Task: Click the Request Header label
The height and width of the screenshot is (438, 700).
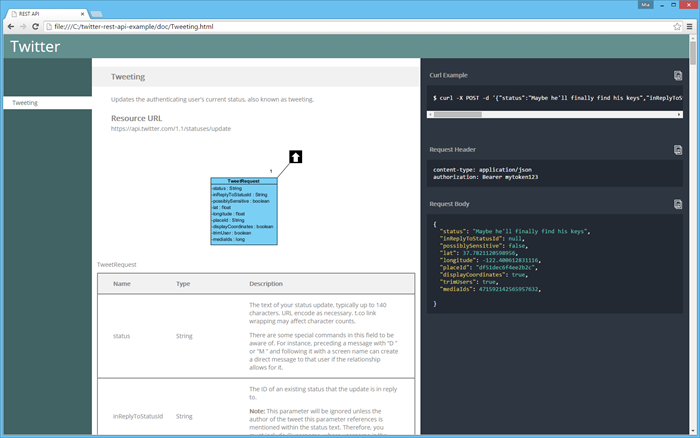Action: point(453,150)
